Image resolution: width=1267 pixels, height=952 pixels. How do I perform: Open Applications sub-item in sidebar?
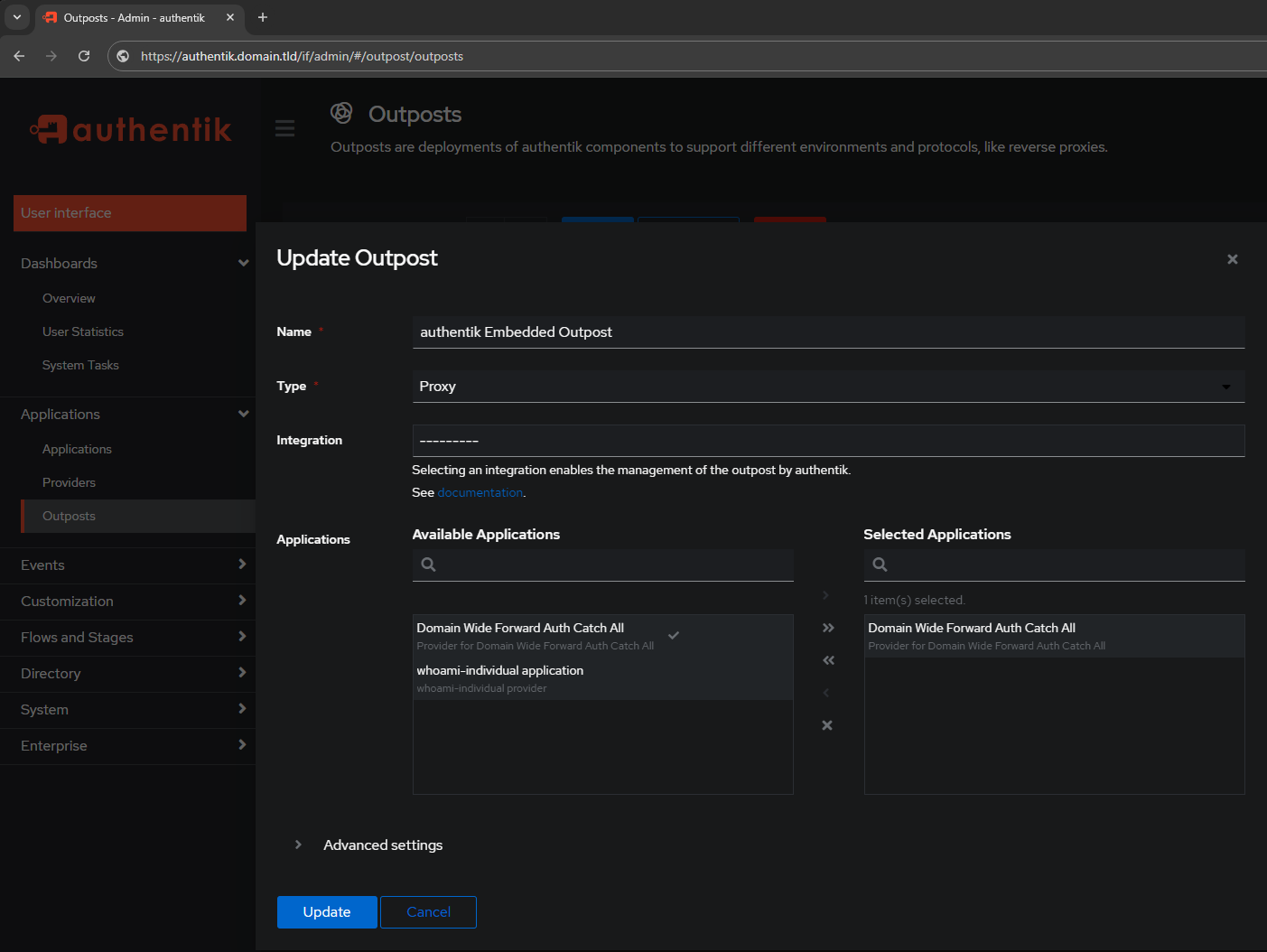click(77, 449)
